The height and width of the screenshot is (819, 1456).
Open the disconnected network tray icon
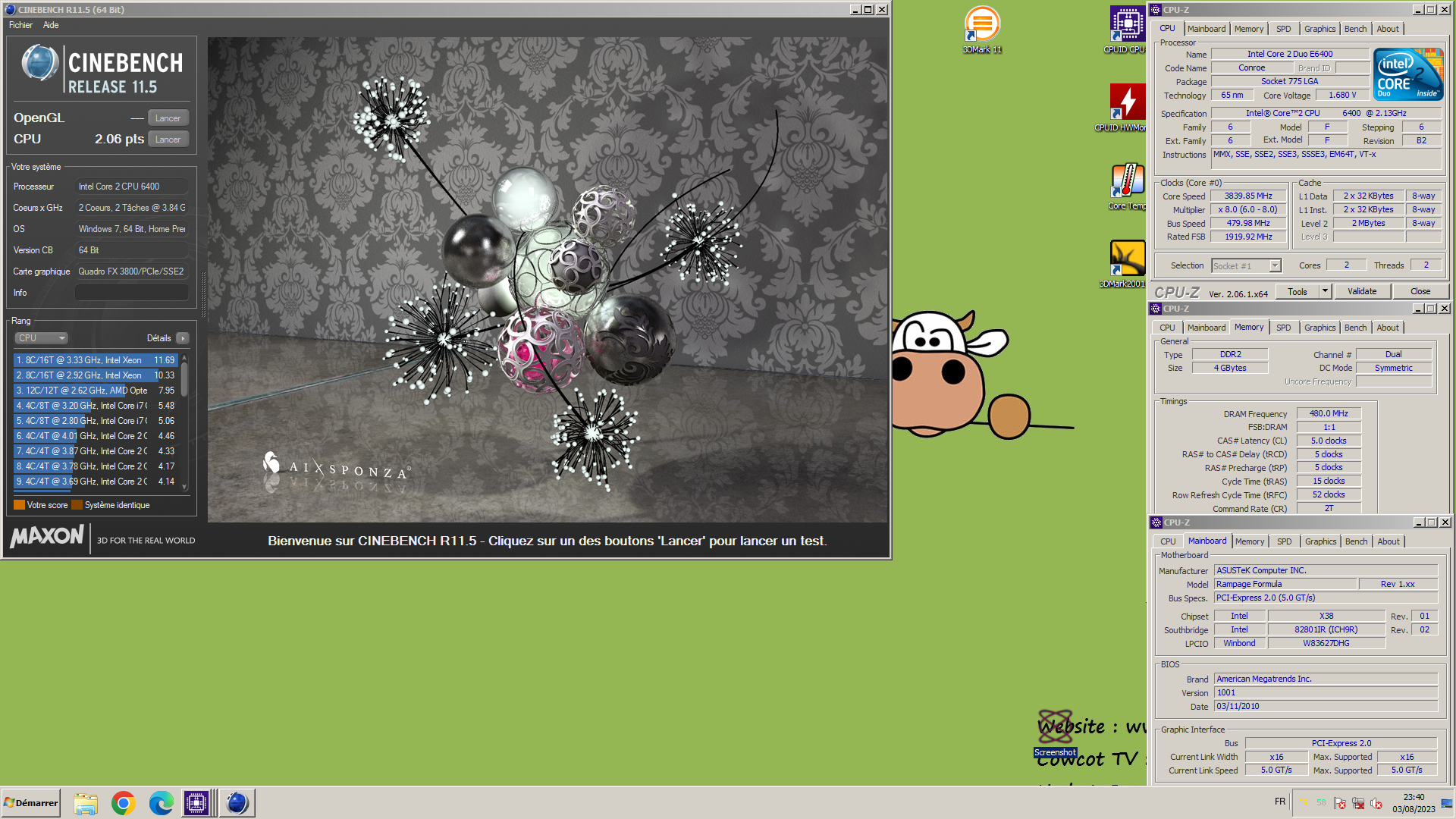tap(1358, 803)
